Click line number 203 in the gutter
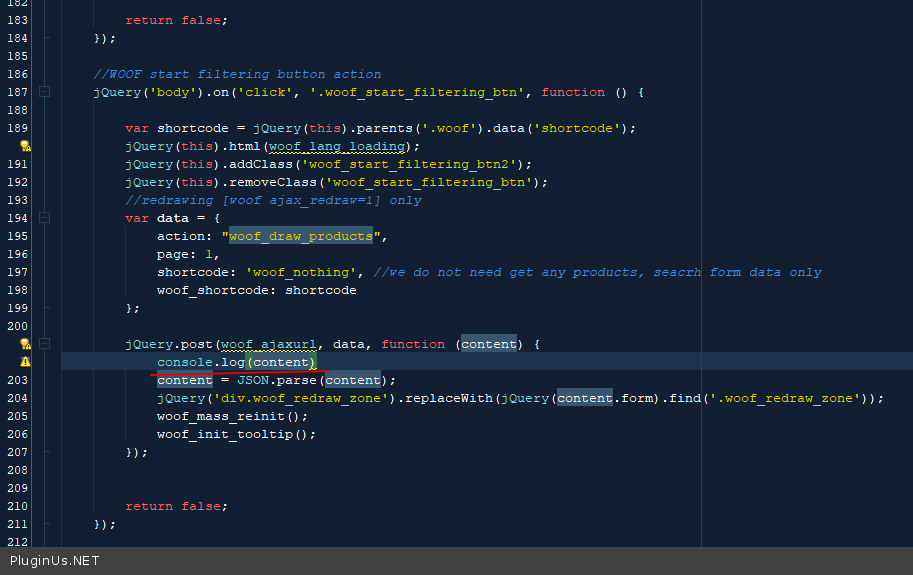The image size is (913, 575). [x=17, y=380]
